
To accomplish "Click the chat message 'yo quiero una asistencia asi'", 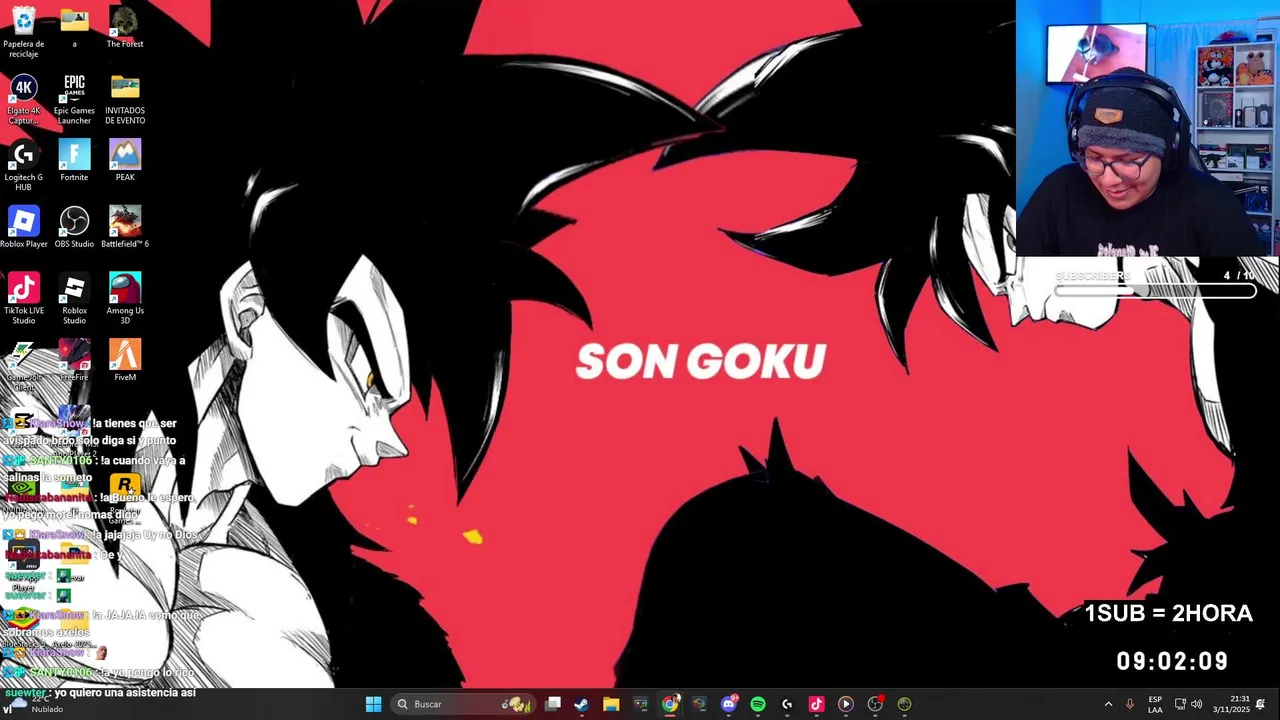I will coord(125,692).
